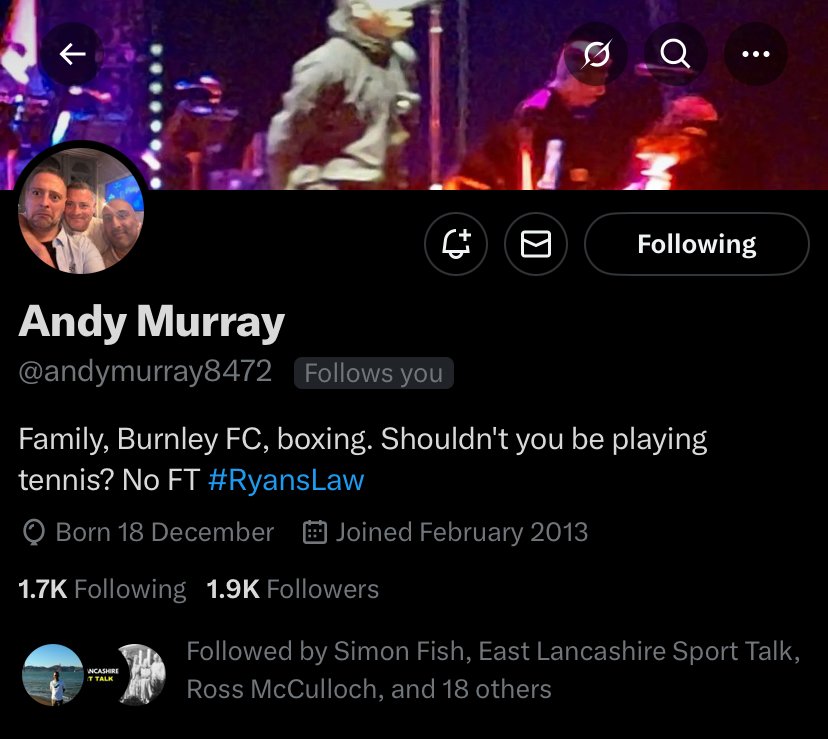828x739 pixels.
Task: Open the Andy Murray profile picture
Action: pos(81,210)
